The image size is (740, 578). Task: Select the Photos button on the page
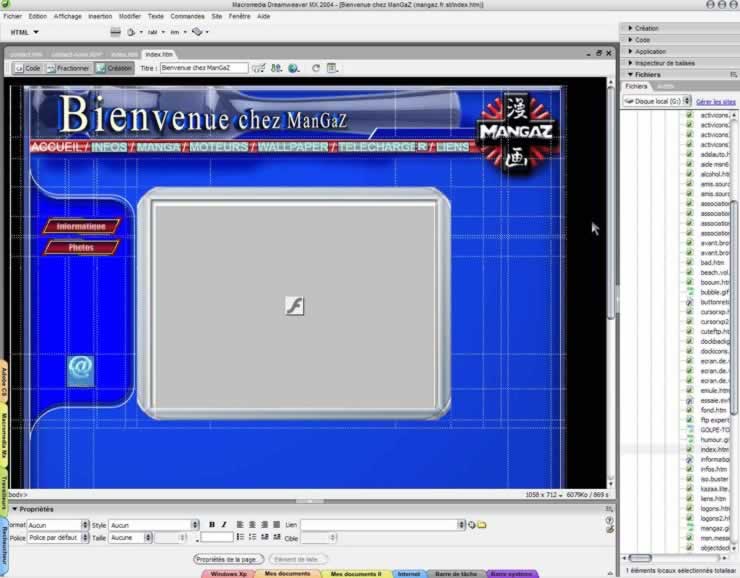click(x=82, y=247)
